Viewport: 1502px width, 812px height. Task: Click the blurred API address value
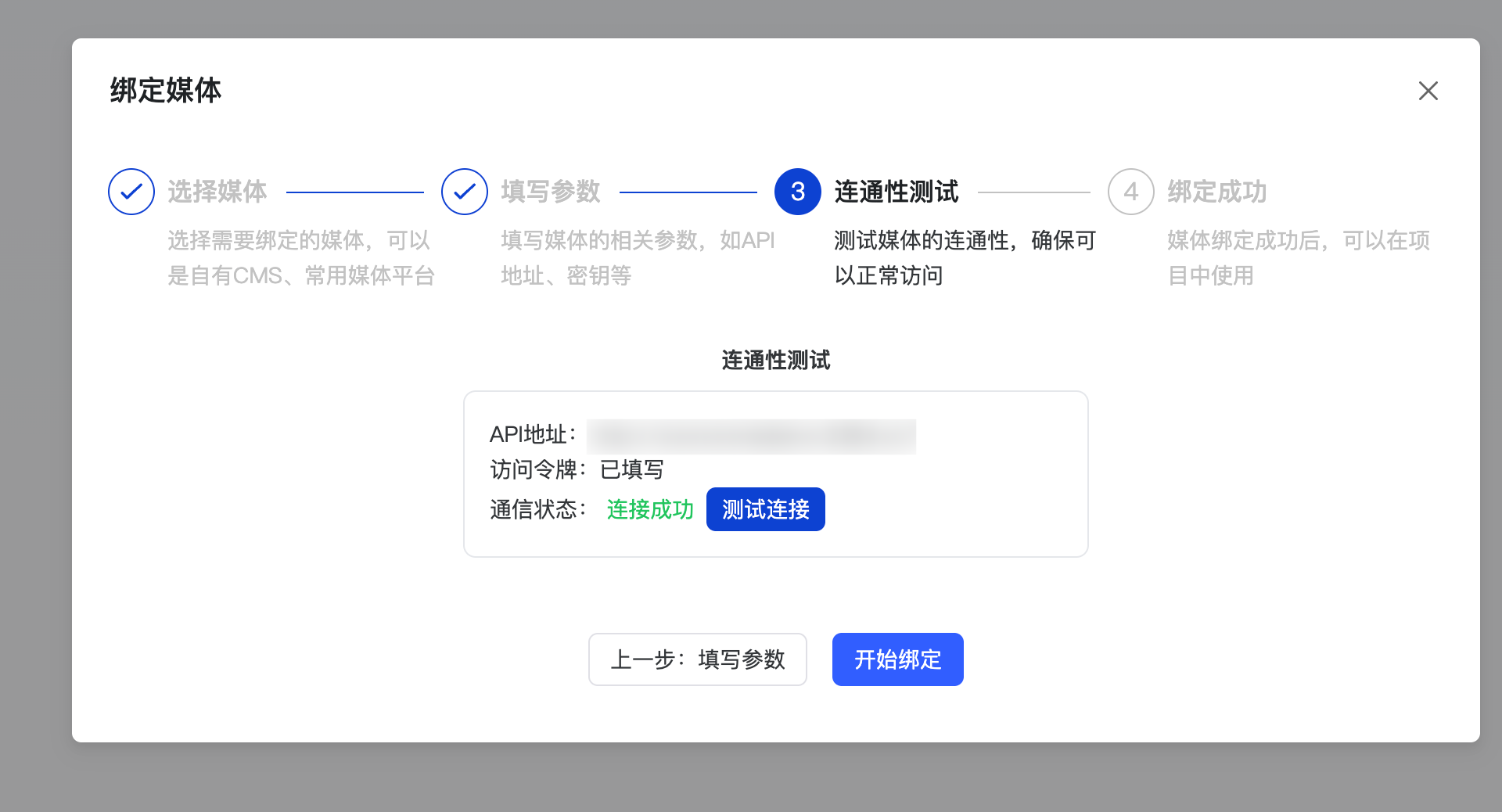[751, 436]
